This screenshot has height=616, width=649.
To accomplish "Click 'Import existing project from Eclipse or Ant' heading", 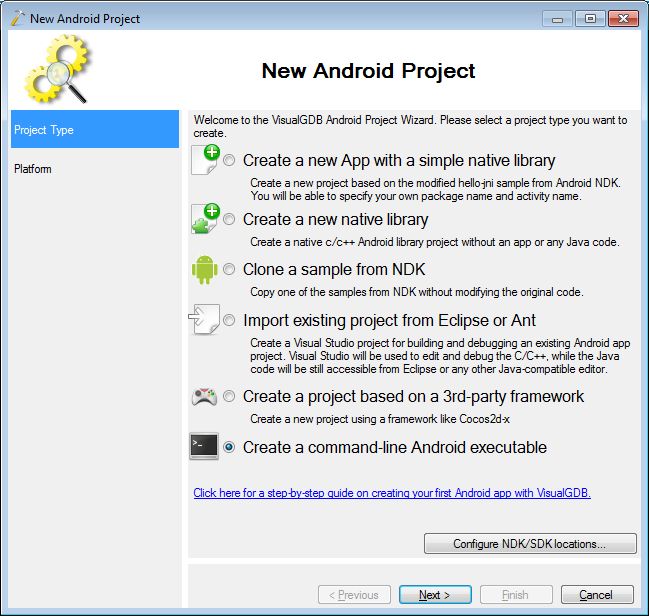I will point(389,320).
